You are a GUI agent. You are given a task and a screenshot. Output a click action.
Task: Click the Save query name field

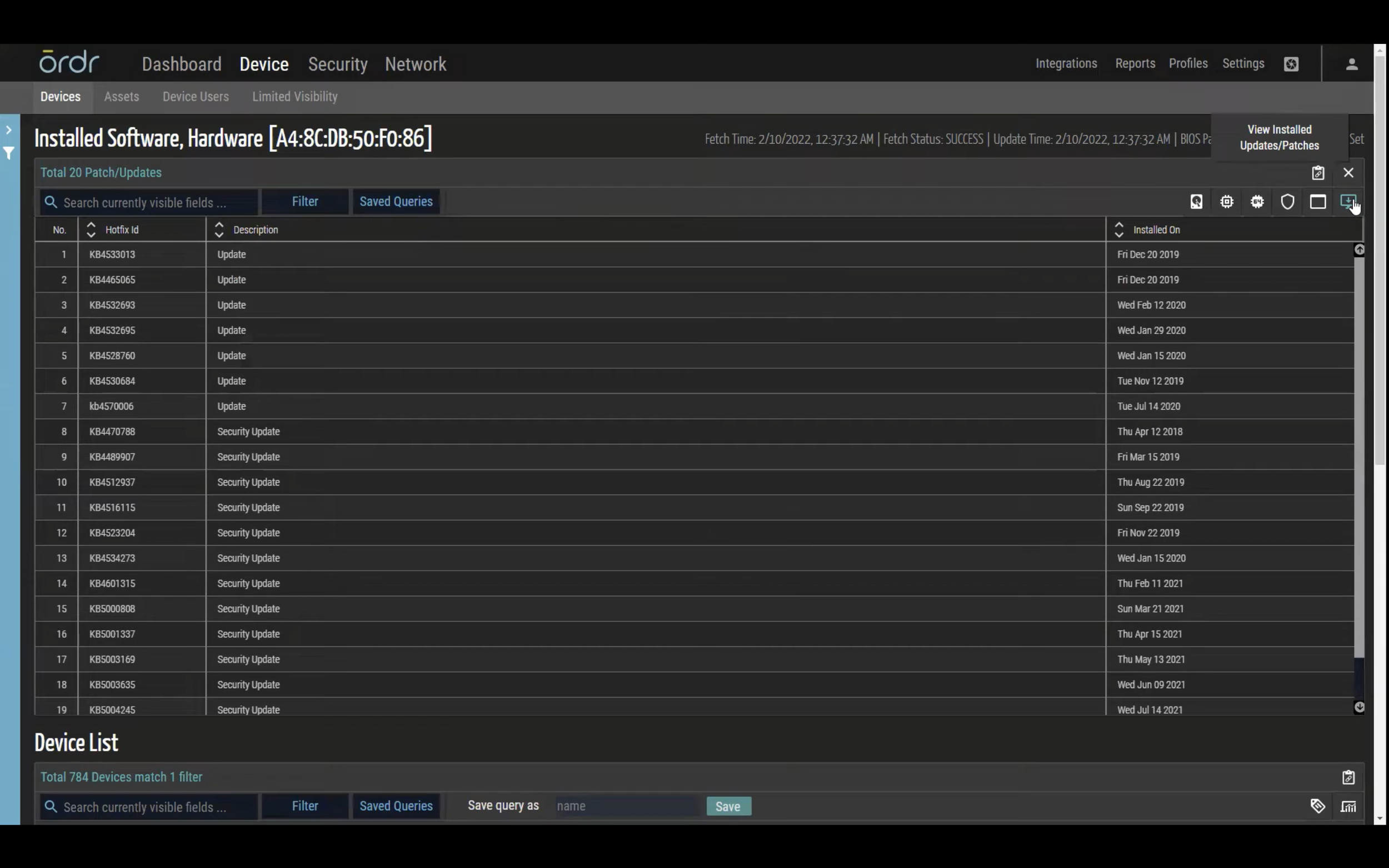point(626,806)
